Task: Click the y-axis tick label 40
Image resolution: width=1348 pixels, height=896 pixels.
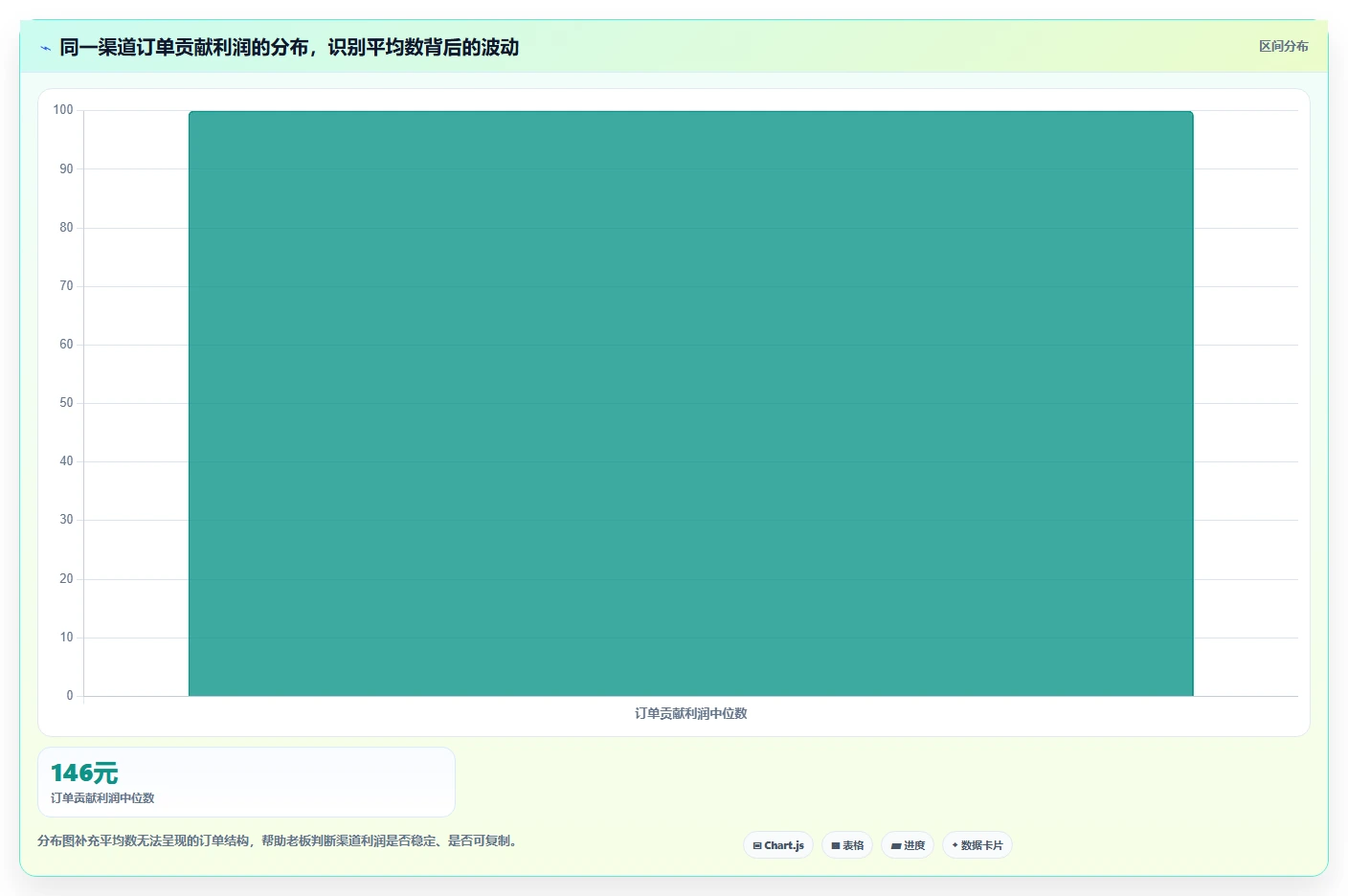Action: [x=66, y=460]
